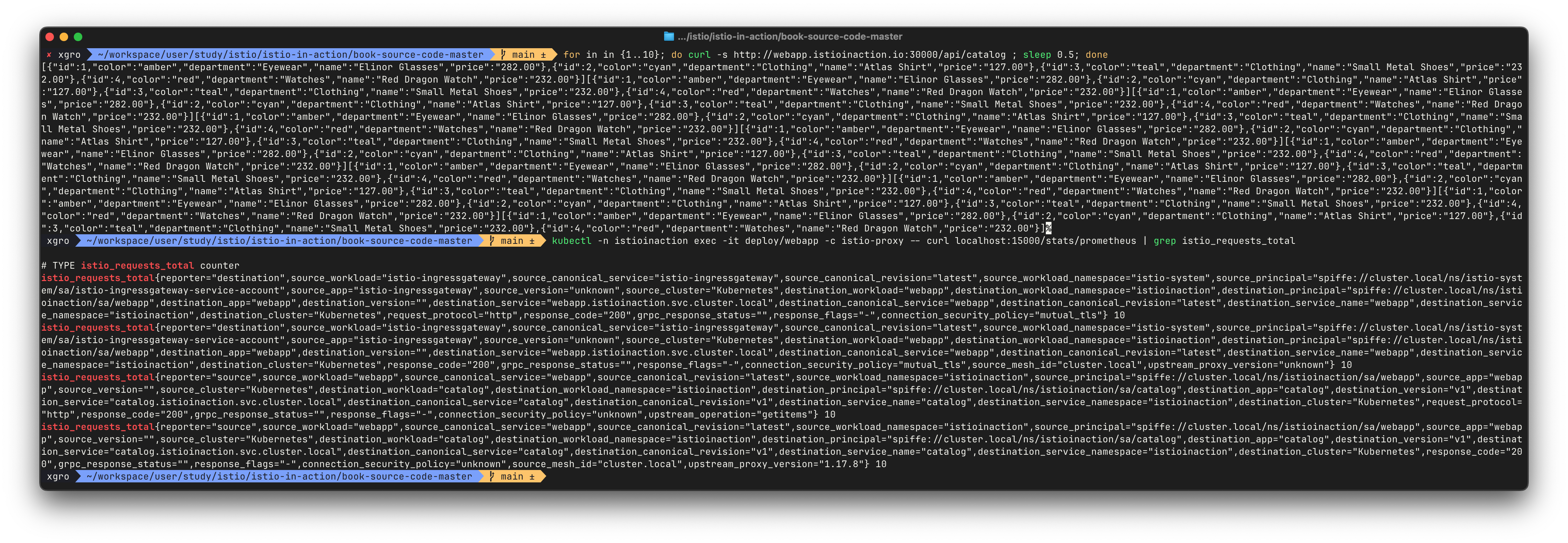Click the upstream_proxy_version="unknown" label
1568x543 pixels.
tap(1238, 365)
